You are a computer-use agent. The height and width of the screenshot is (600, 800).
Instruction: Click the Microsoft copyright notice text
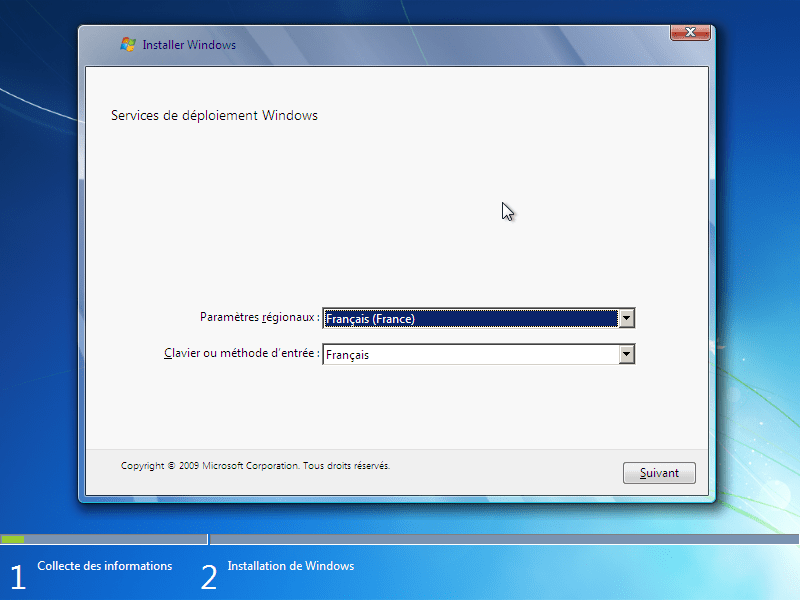tap(255, 465)
